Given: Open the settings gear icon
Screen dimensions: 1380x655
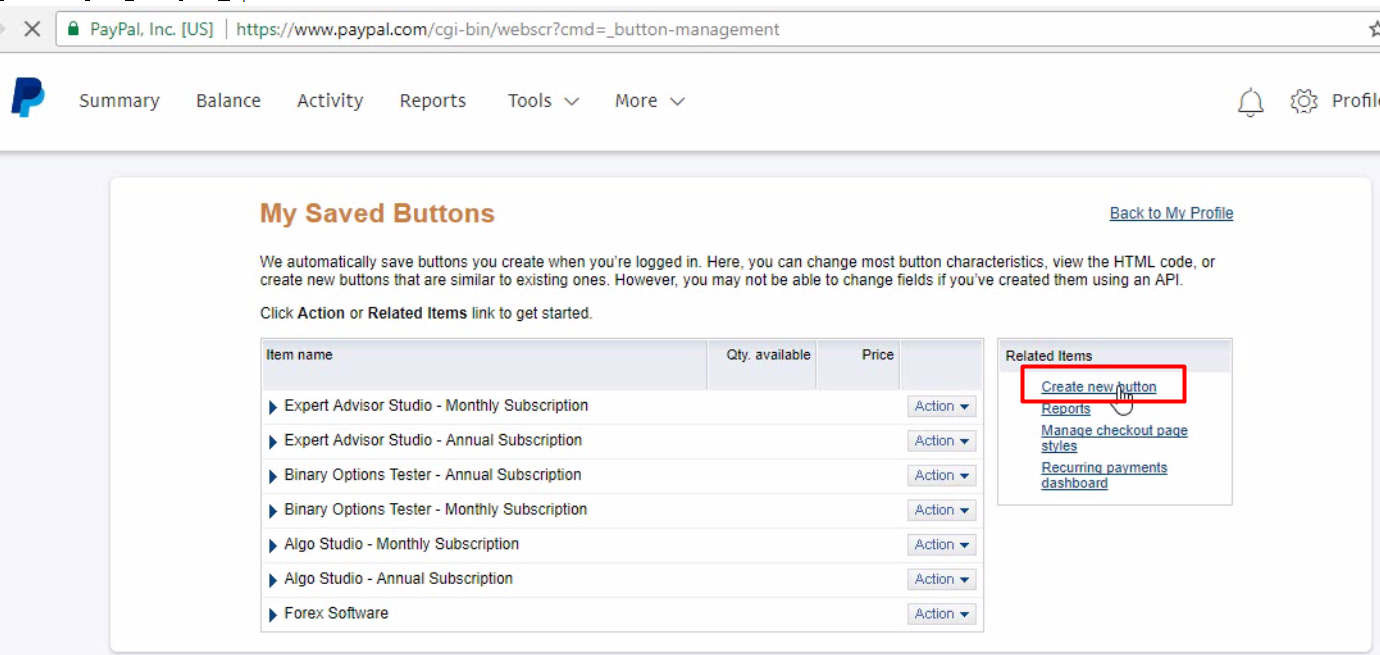Looking at the screenshot, I should coord(1304,101).
